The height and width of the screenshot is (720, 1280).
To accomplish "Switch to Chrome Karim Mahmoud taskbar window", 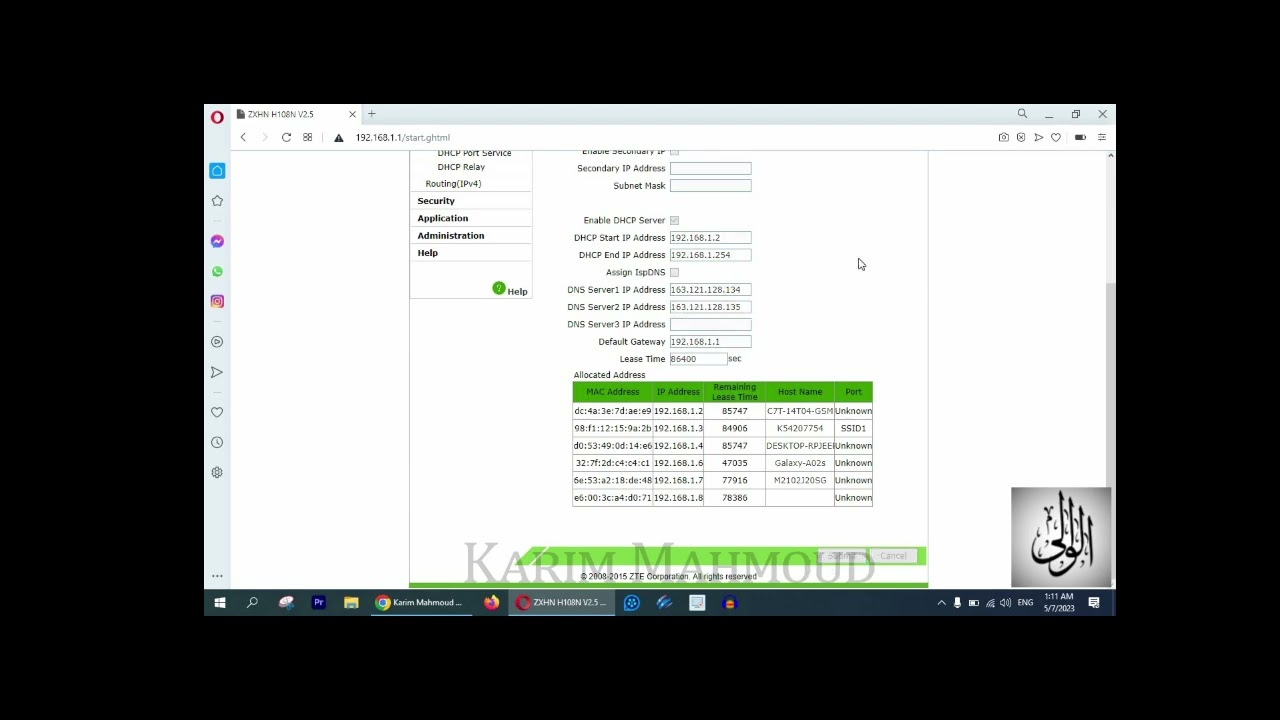I will (x=420, y=602).
